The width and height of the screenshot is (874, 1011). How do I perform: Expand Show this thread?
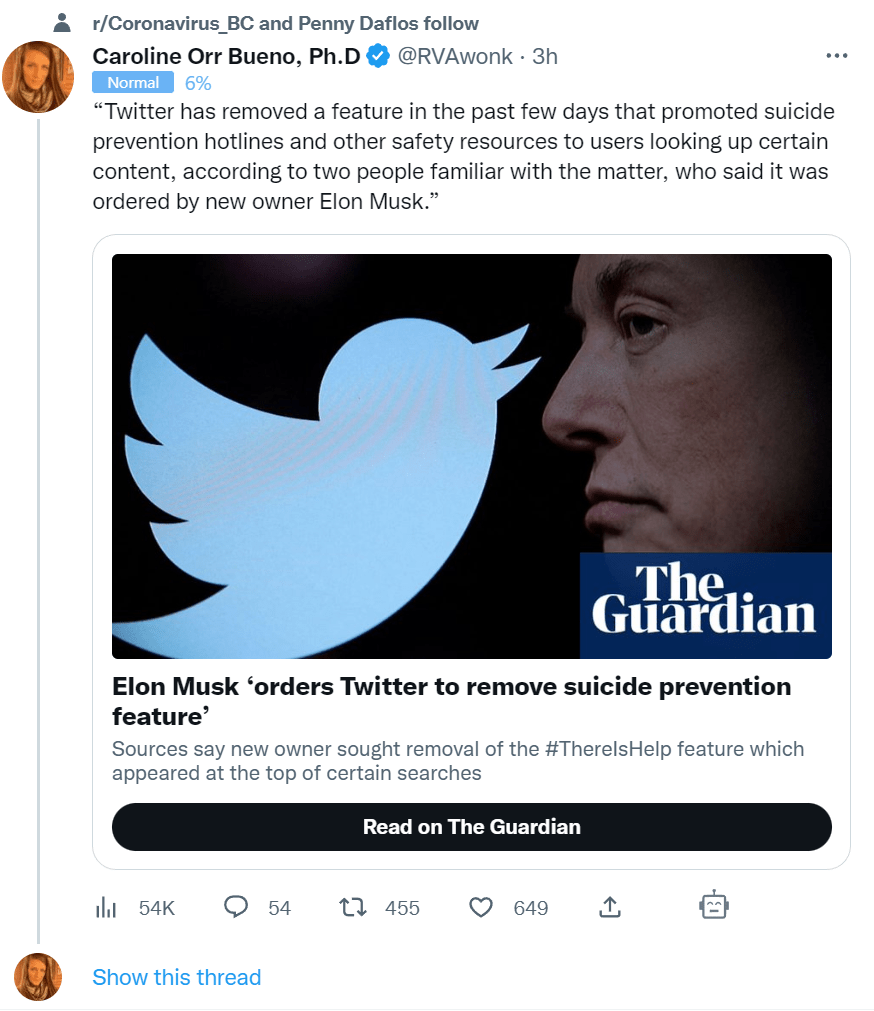pos(176,977)
